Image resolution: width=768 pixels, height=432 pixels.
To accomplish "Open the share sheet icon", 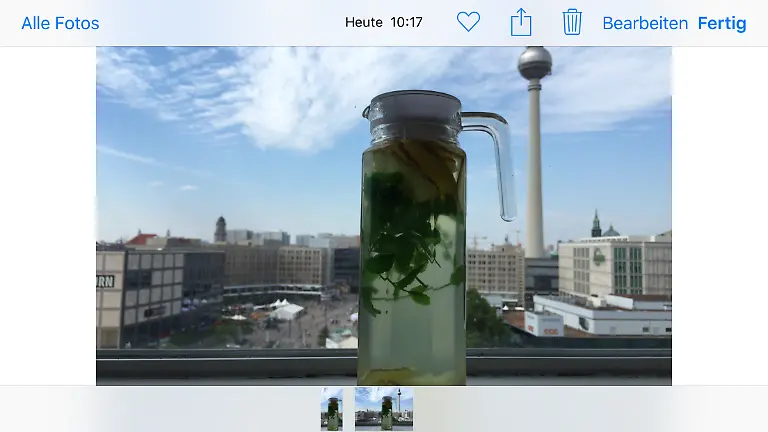I will (x=521, y=22).
